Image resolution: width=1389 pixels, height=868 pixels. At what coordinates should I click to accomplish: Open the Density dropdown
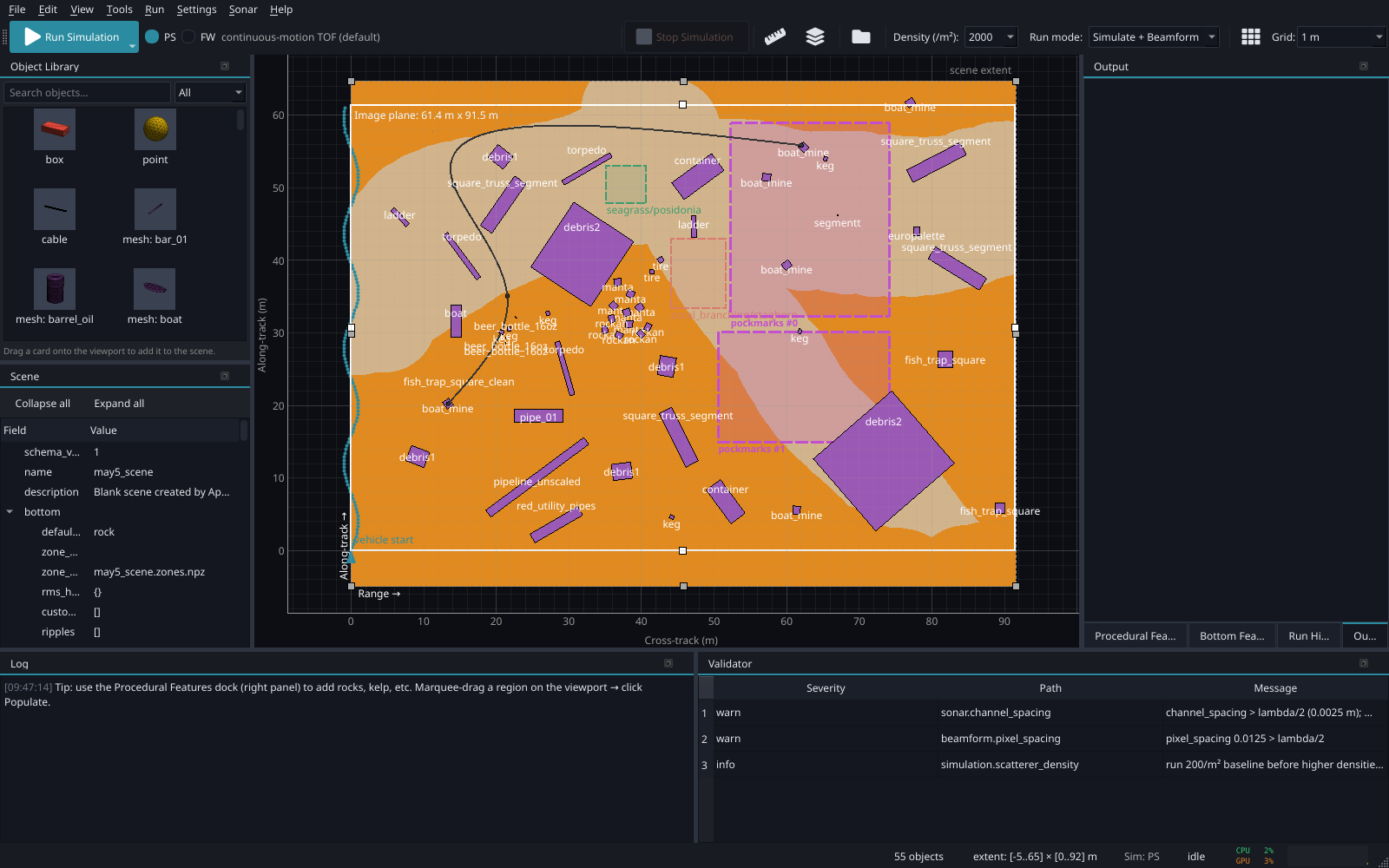pos(991,36)
